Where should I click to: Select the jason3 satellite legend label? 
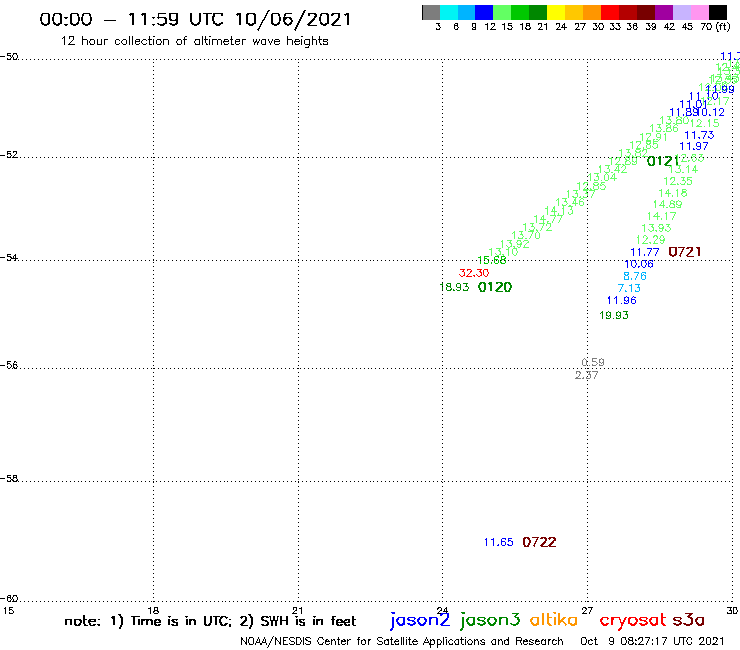pyautogui.click(x=490, y=621)
